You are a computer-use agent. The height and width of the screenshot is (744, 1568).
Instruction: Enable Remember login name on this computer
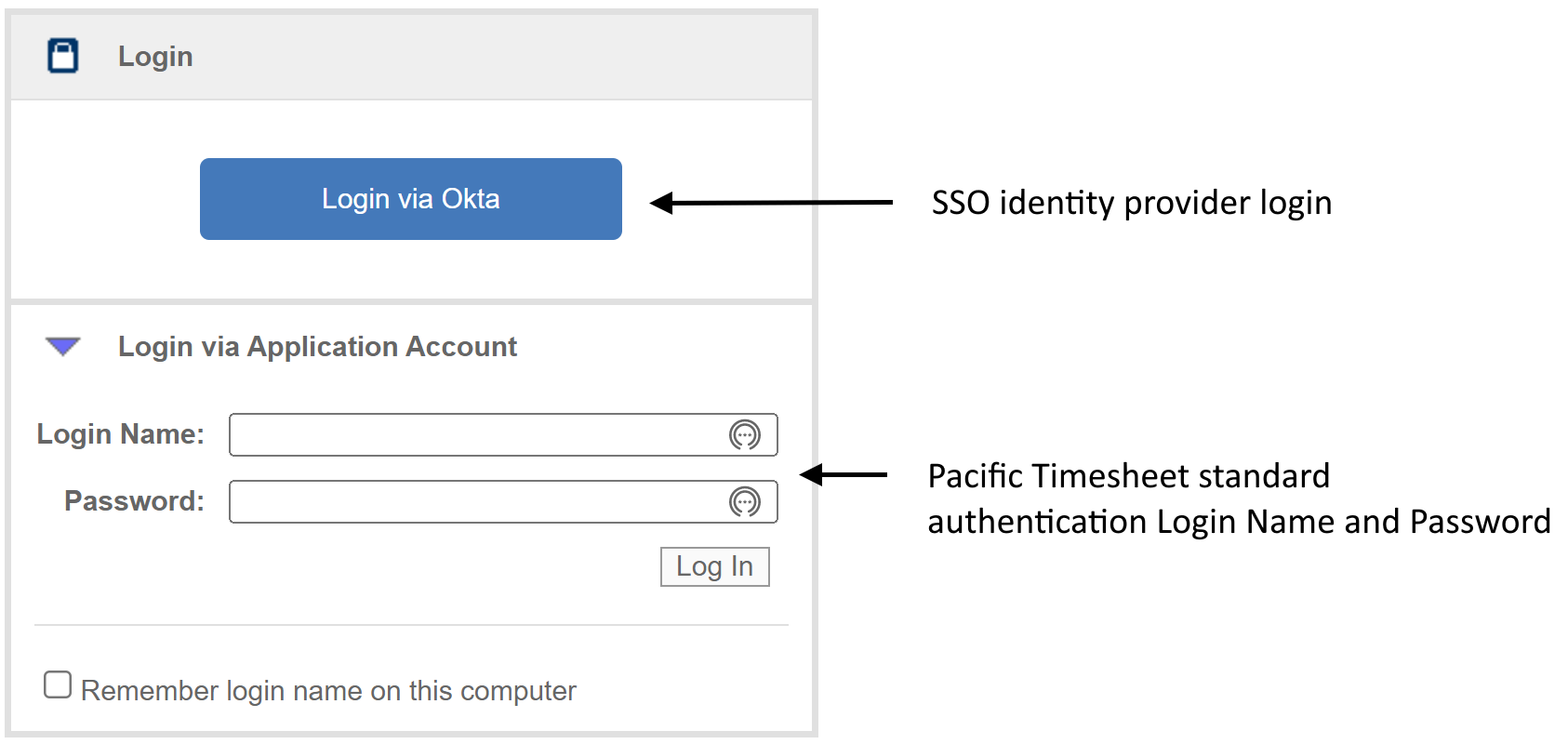coord(57,684)
